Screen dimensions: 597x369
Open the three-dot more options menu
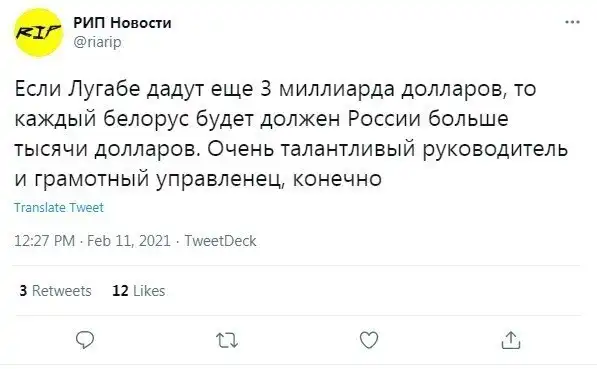[x=572, y=22]
